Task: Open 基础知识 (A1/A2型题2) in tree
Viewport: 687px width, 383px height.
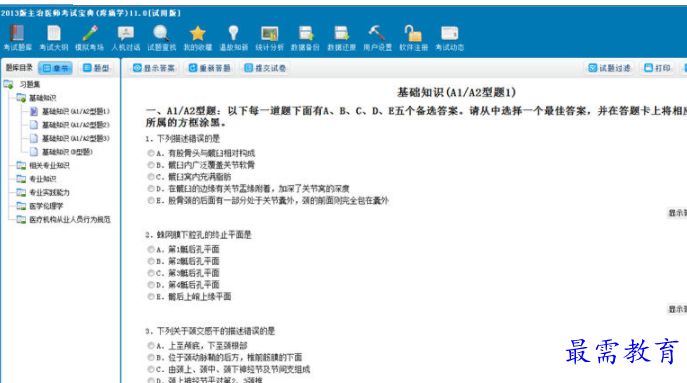Action: click(x=75, y=125)
